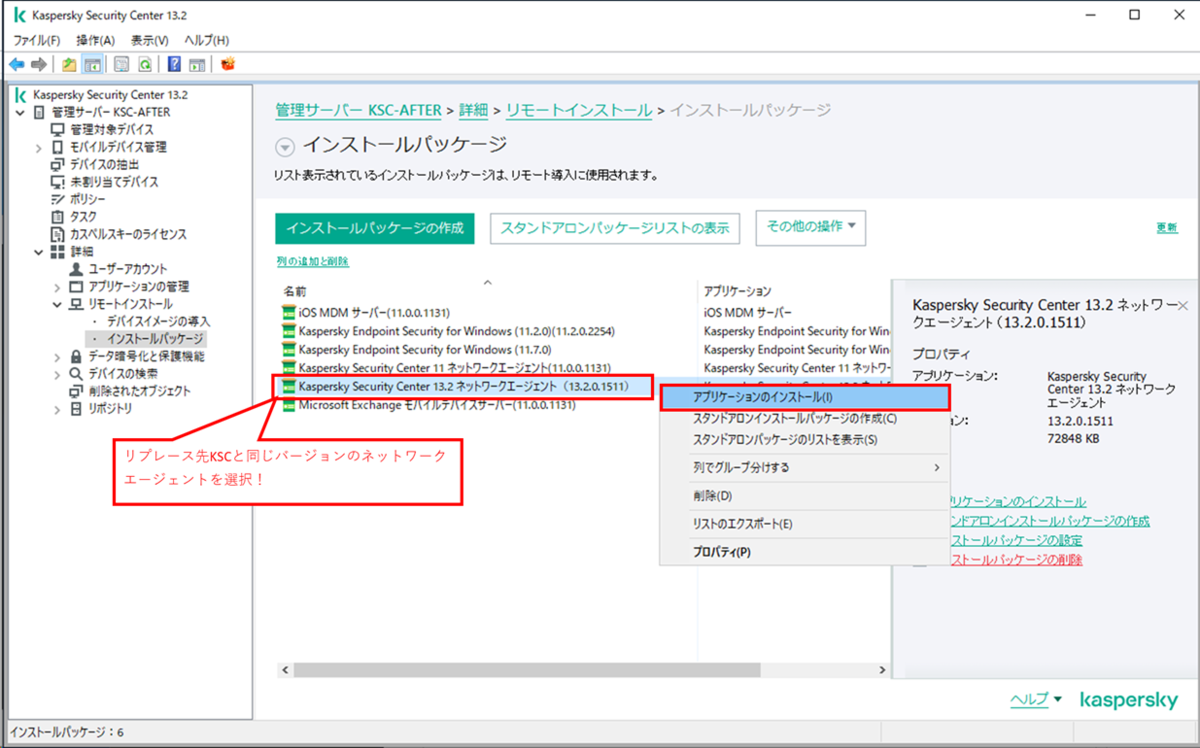Click the Back arrow toolbar icon

(x=16, y=64)
